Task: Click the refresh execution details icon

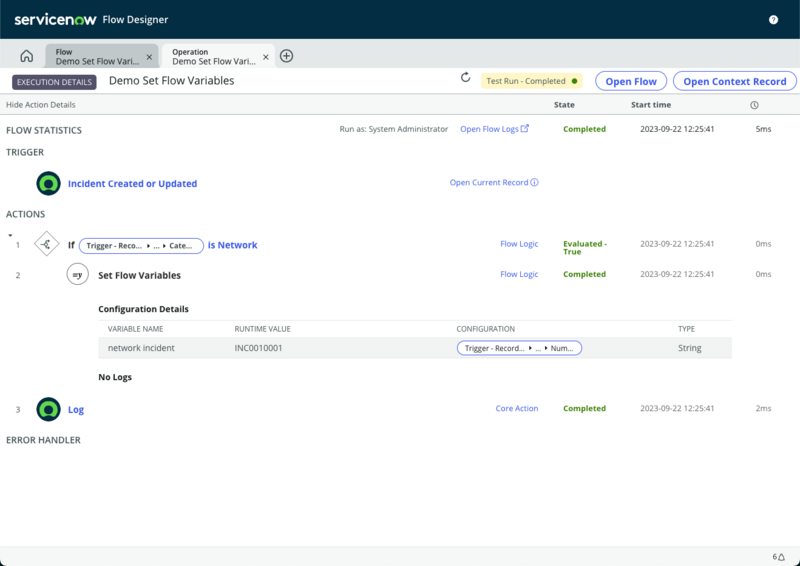Action: coord(465,78)
